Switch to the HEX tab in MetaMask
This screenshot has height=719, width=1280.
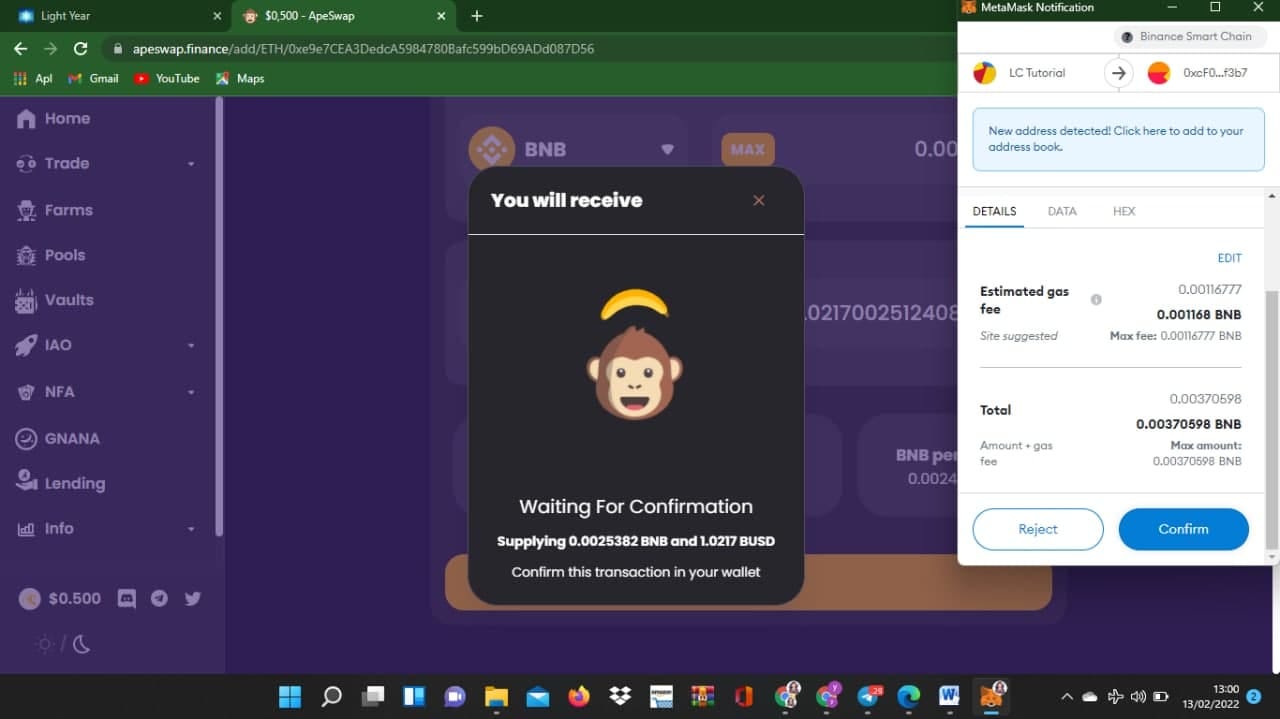tap(1124, 211)
